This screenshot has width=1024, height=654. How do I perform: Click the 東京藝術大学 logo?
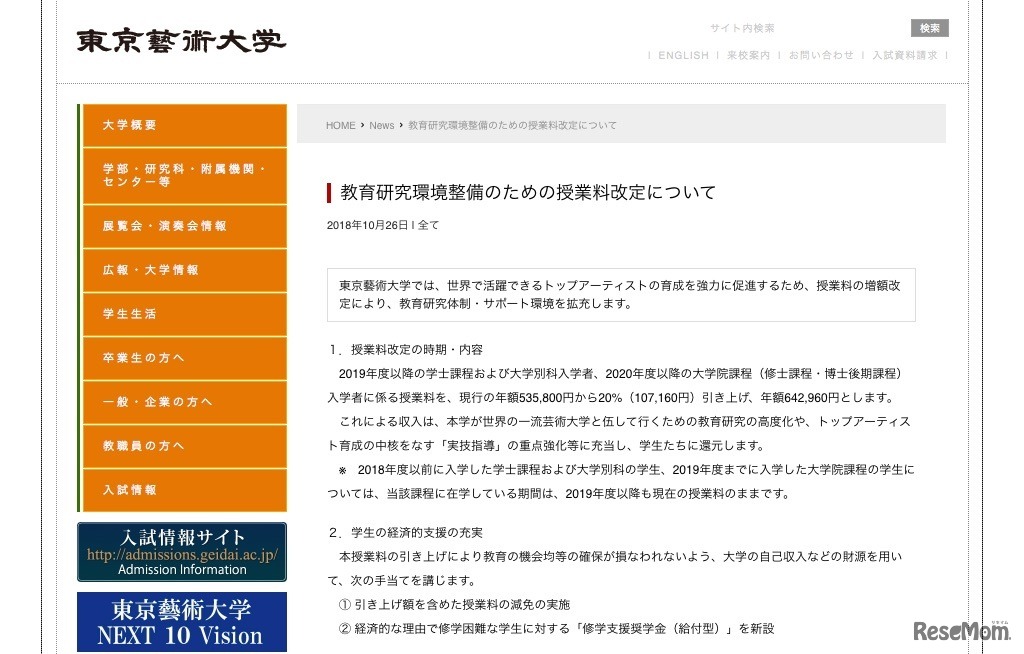point(181,41)
